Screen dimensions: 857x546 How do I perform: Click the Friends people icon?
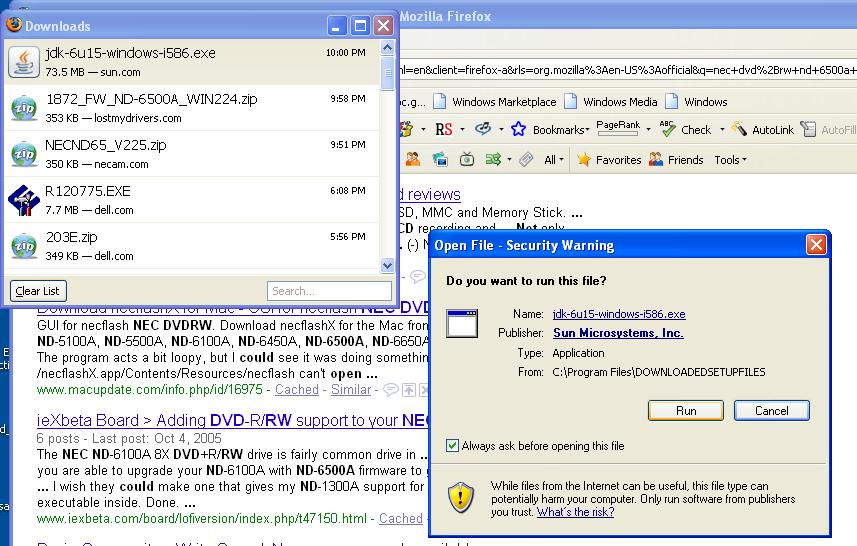(656, 160)
